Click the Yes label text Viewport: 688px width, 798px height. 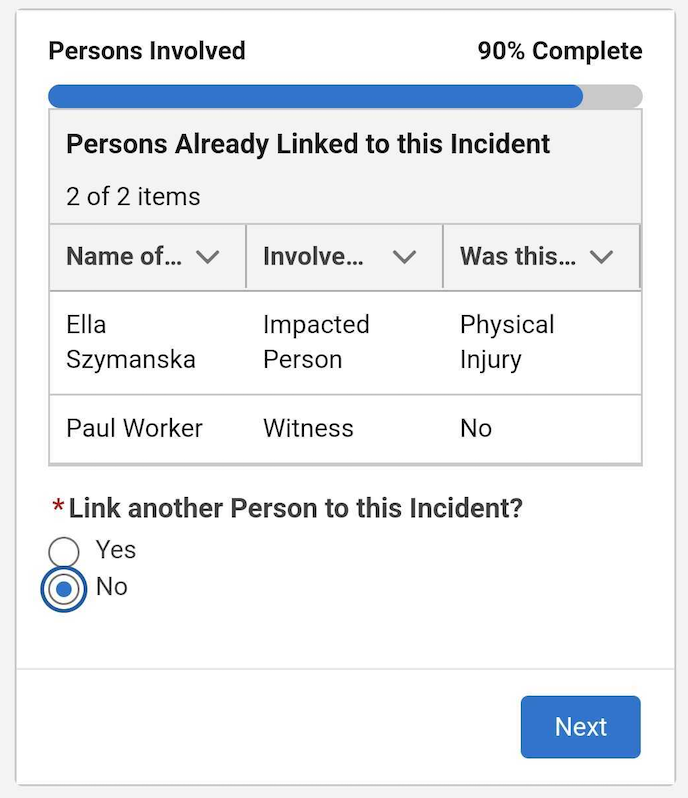click(116, 550)
